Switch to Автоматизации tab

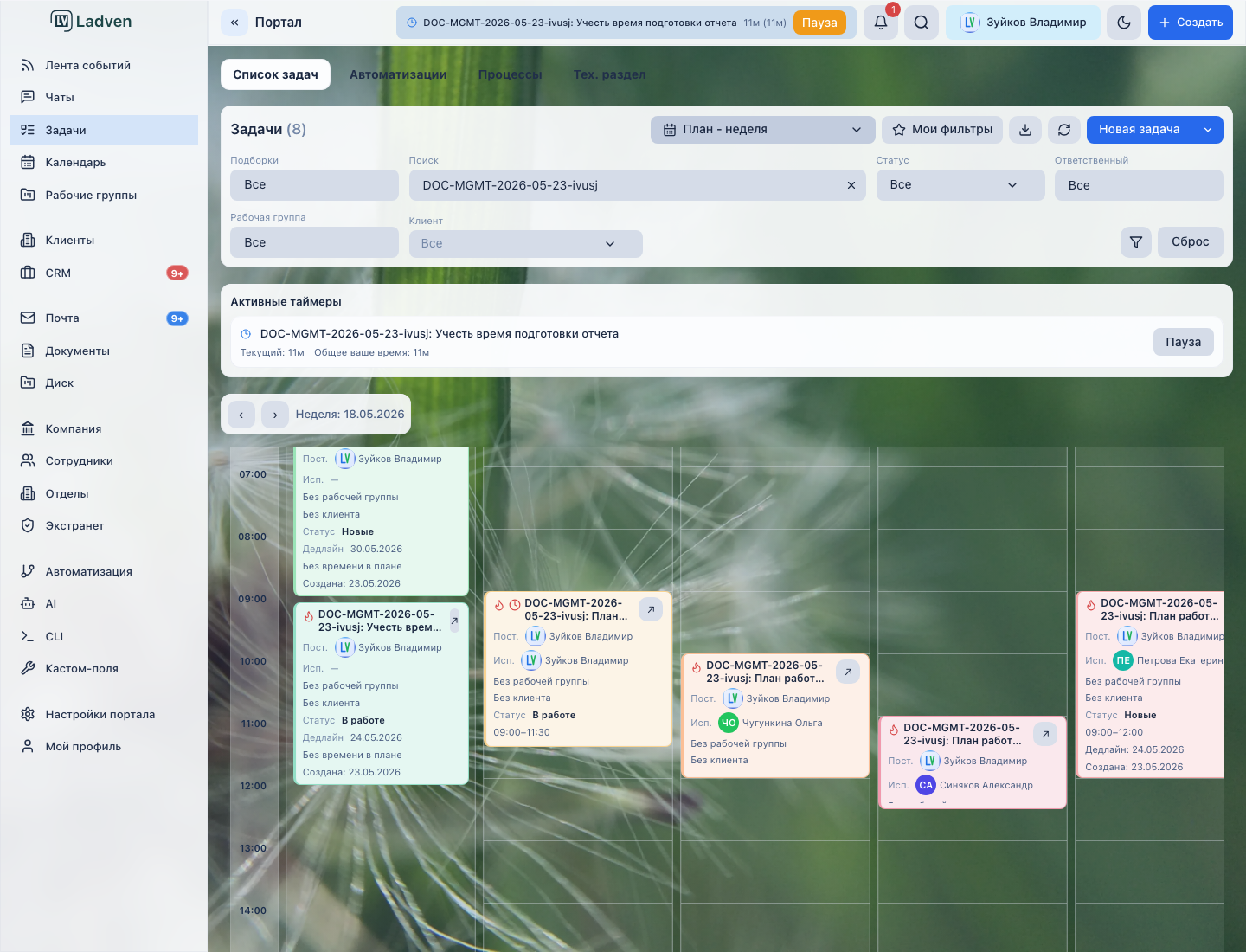[398, 74]
